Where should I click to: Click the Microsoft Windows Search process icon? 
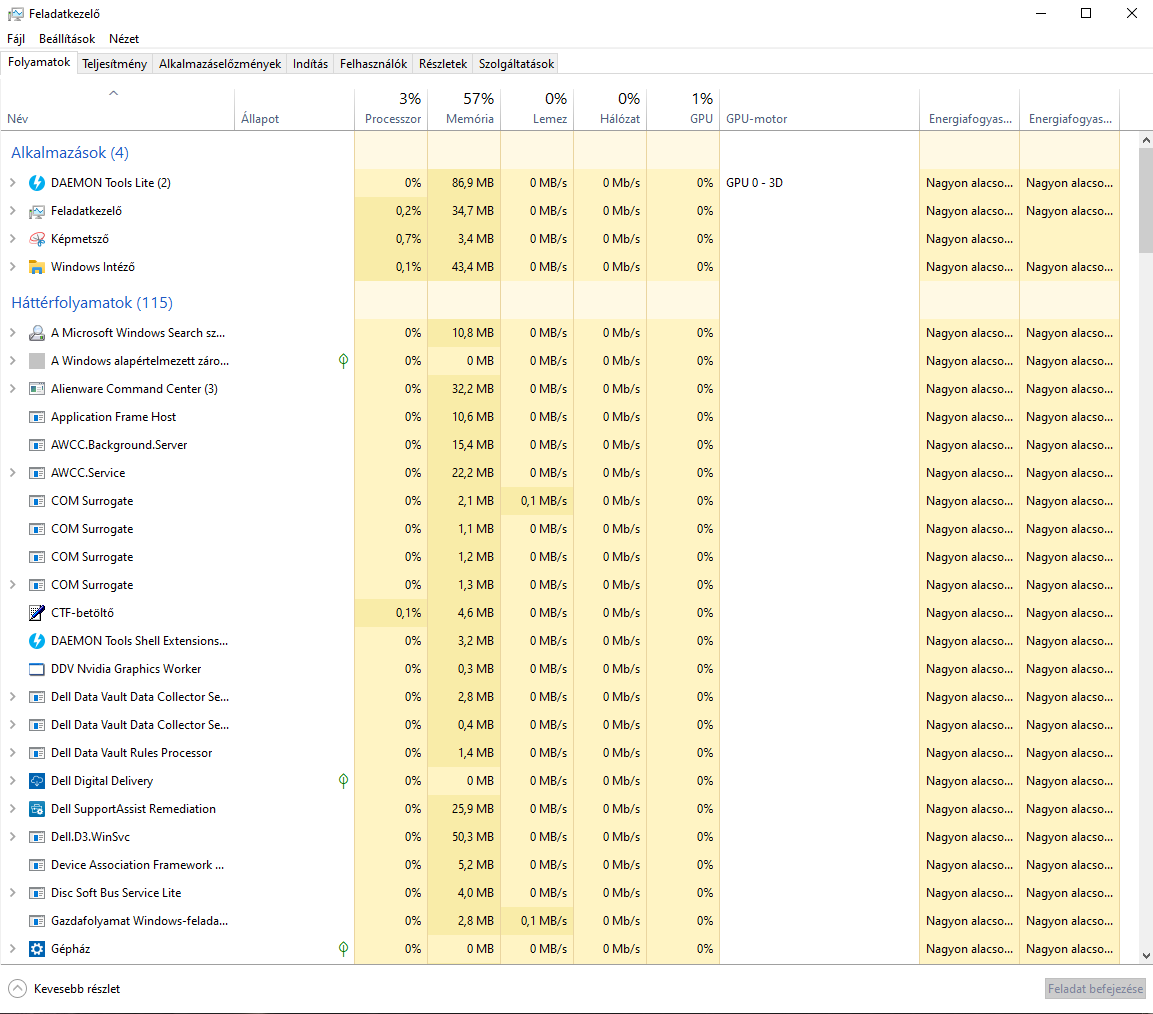click(37, 333)
